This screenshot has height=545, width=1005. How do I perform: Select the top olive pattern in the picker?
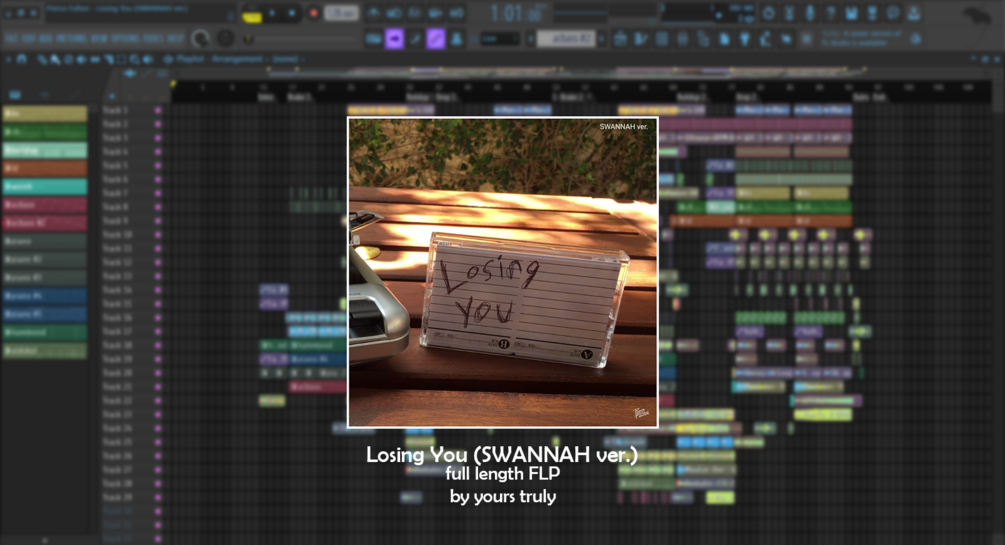point(45,114)
